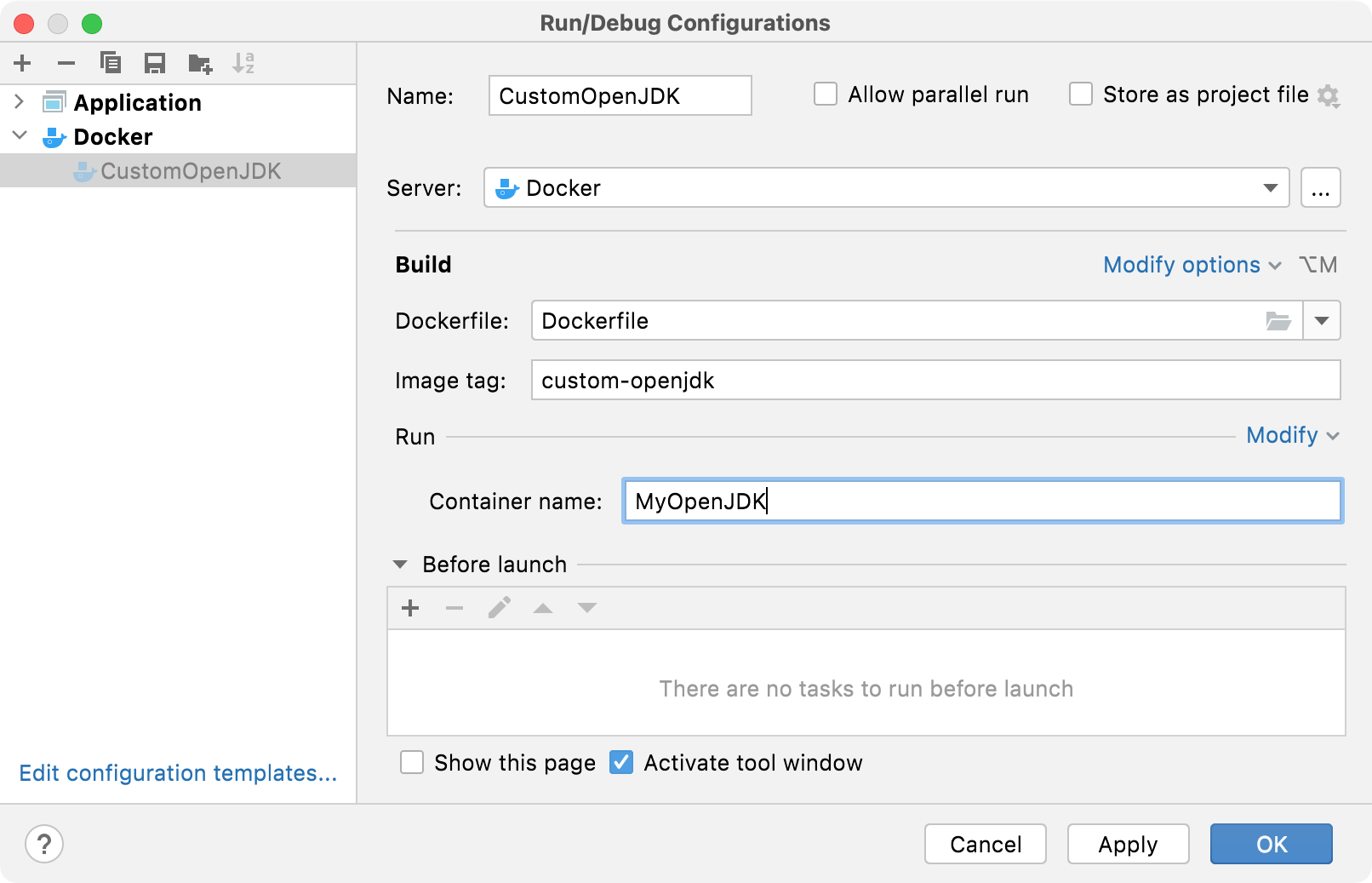Add a new run configuration
1372x883 pixels.
point(23,63)
